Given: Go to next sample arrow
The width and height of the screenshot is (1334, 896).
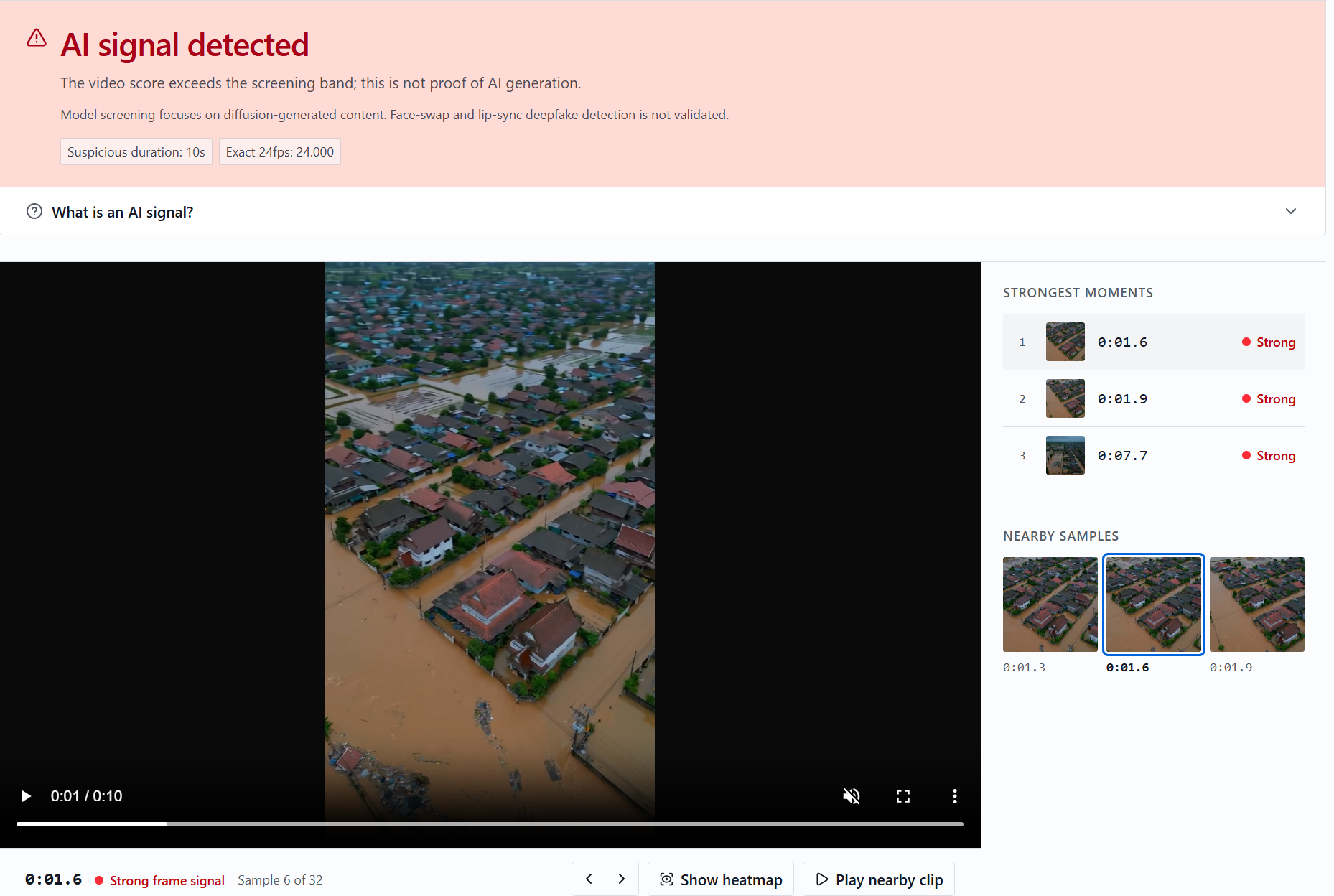Looking at the screenshot, I should point(622,879).
